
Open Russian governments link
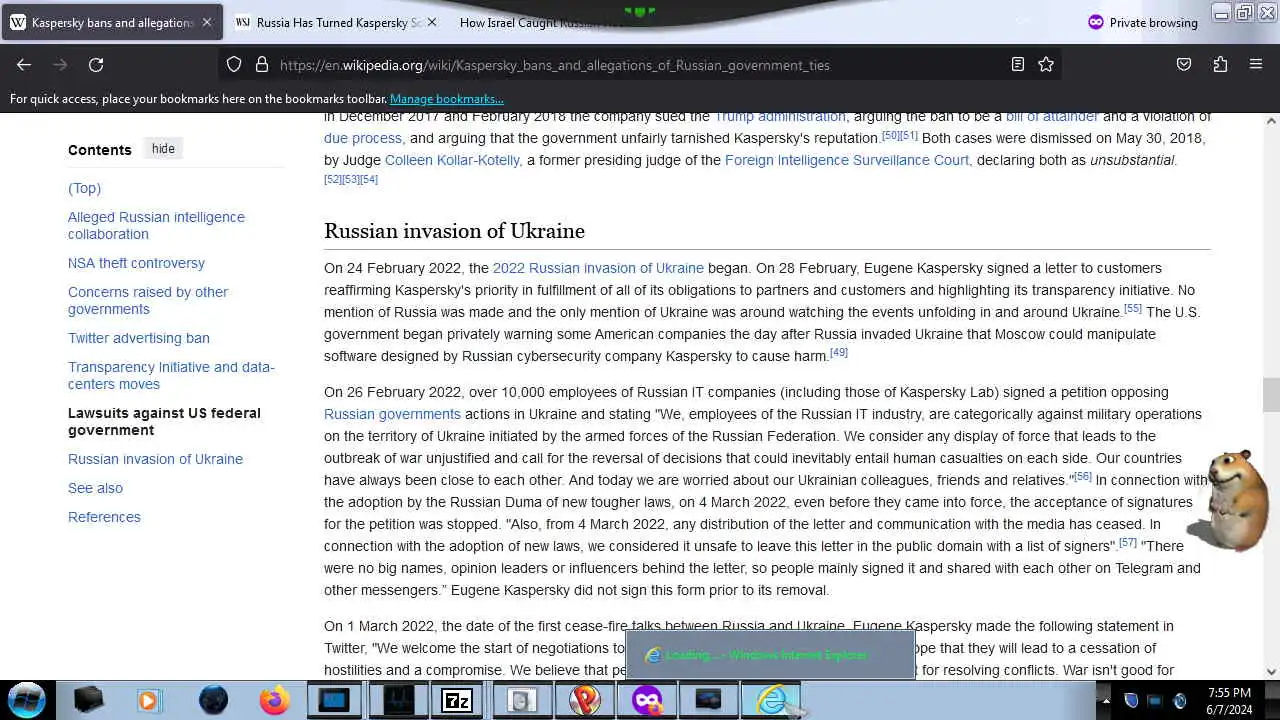[x=392, y=414]
